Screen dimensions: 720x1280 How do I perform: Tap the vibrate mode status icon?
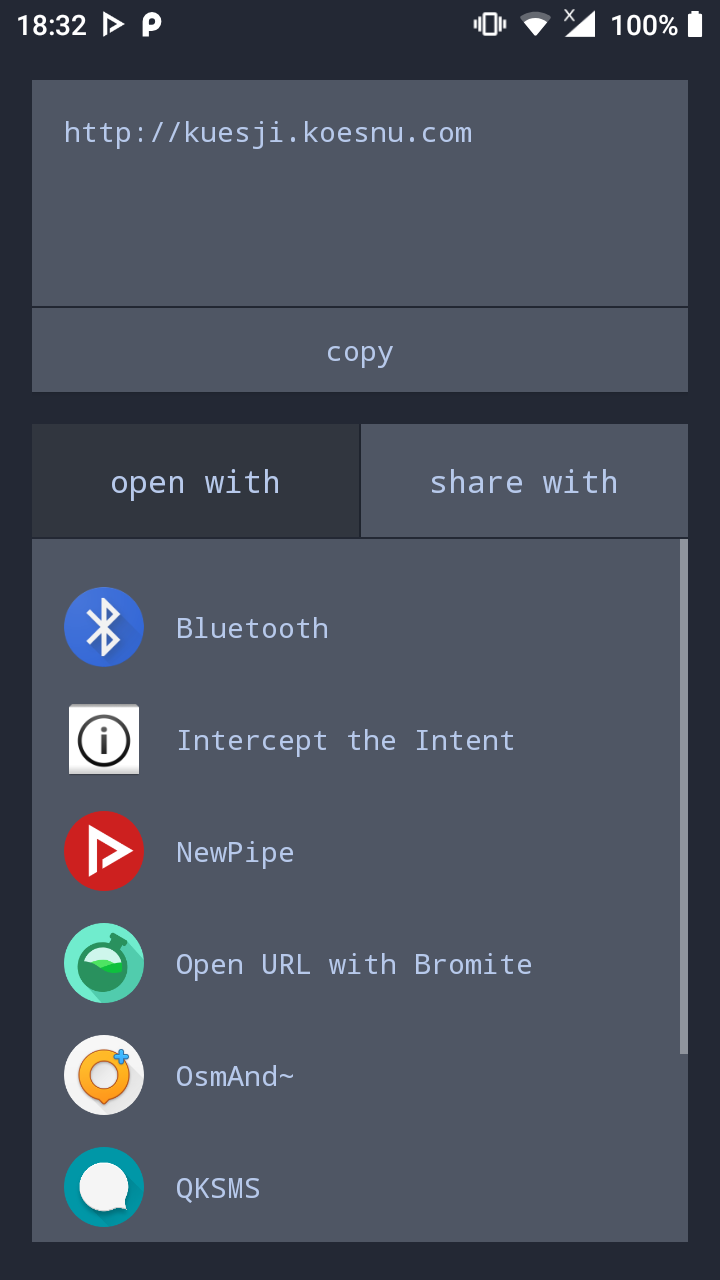click(490, 25)
